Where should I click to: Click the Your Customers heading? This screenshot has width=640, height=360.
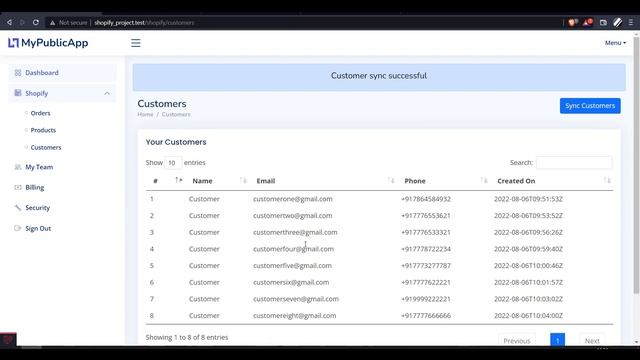(176, 142)
